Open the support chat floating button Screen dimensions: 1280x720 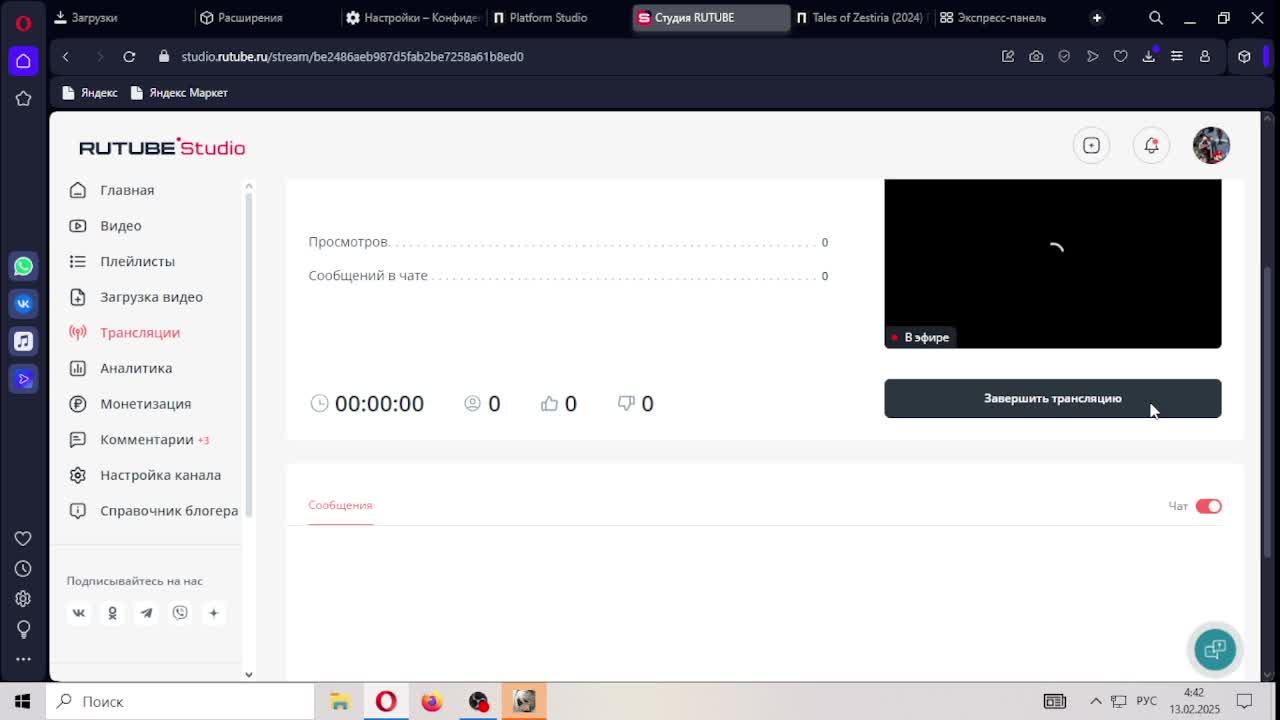tap(1215, 650)
